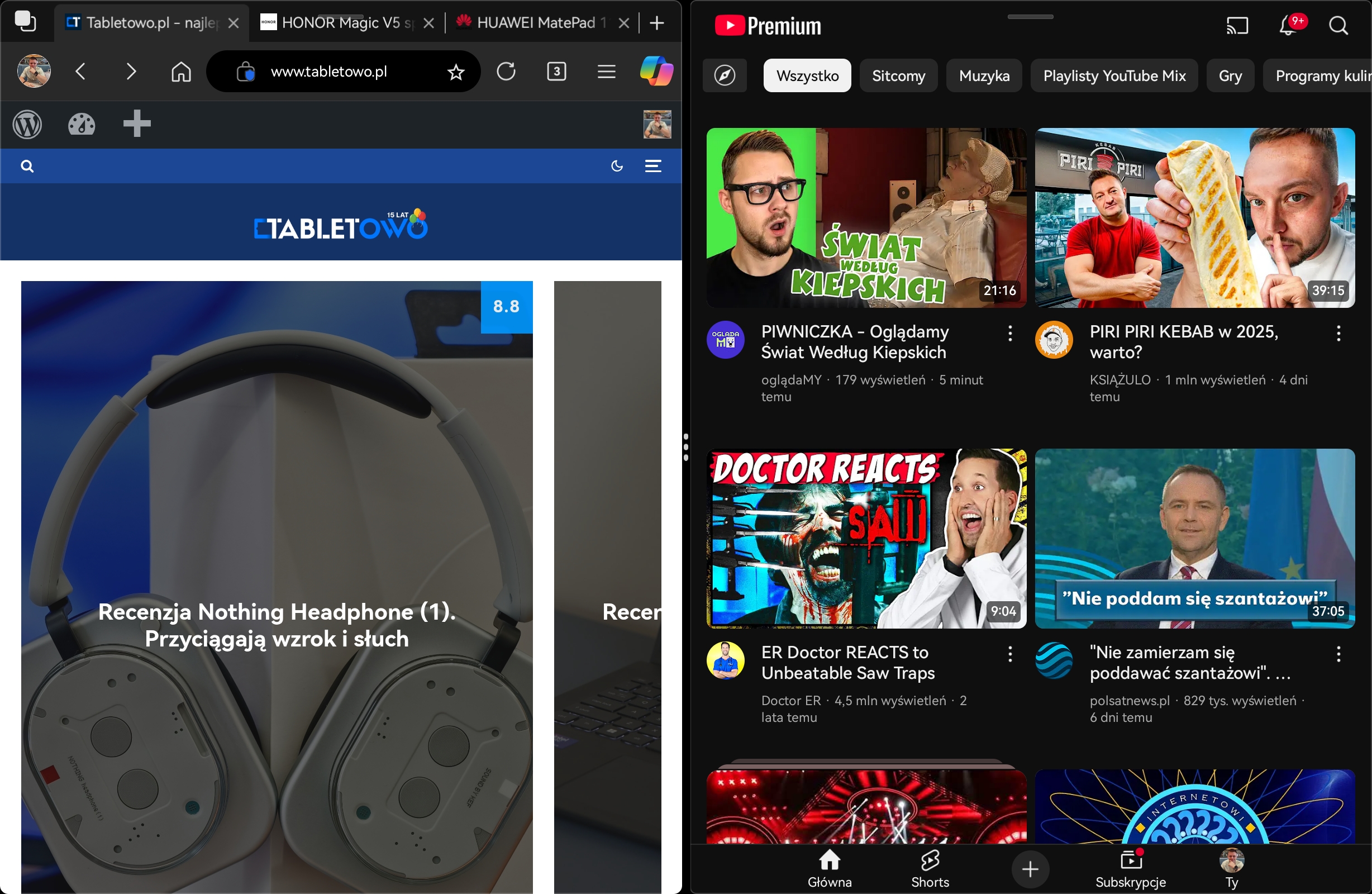Open the browser profile avatar
The width and height of the screenshot is (1372, 894).
[34, 72]
